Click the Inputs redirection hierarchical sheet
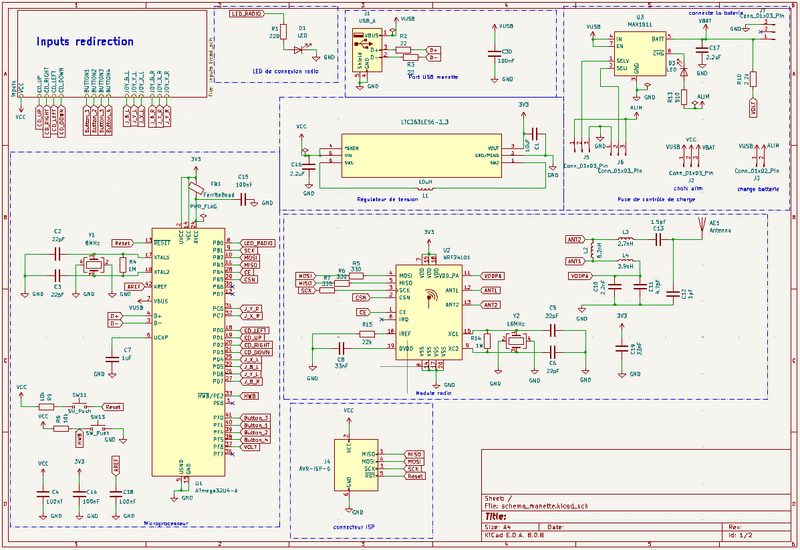This screenshot has height=550, width=800. [112, 53]
